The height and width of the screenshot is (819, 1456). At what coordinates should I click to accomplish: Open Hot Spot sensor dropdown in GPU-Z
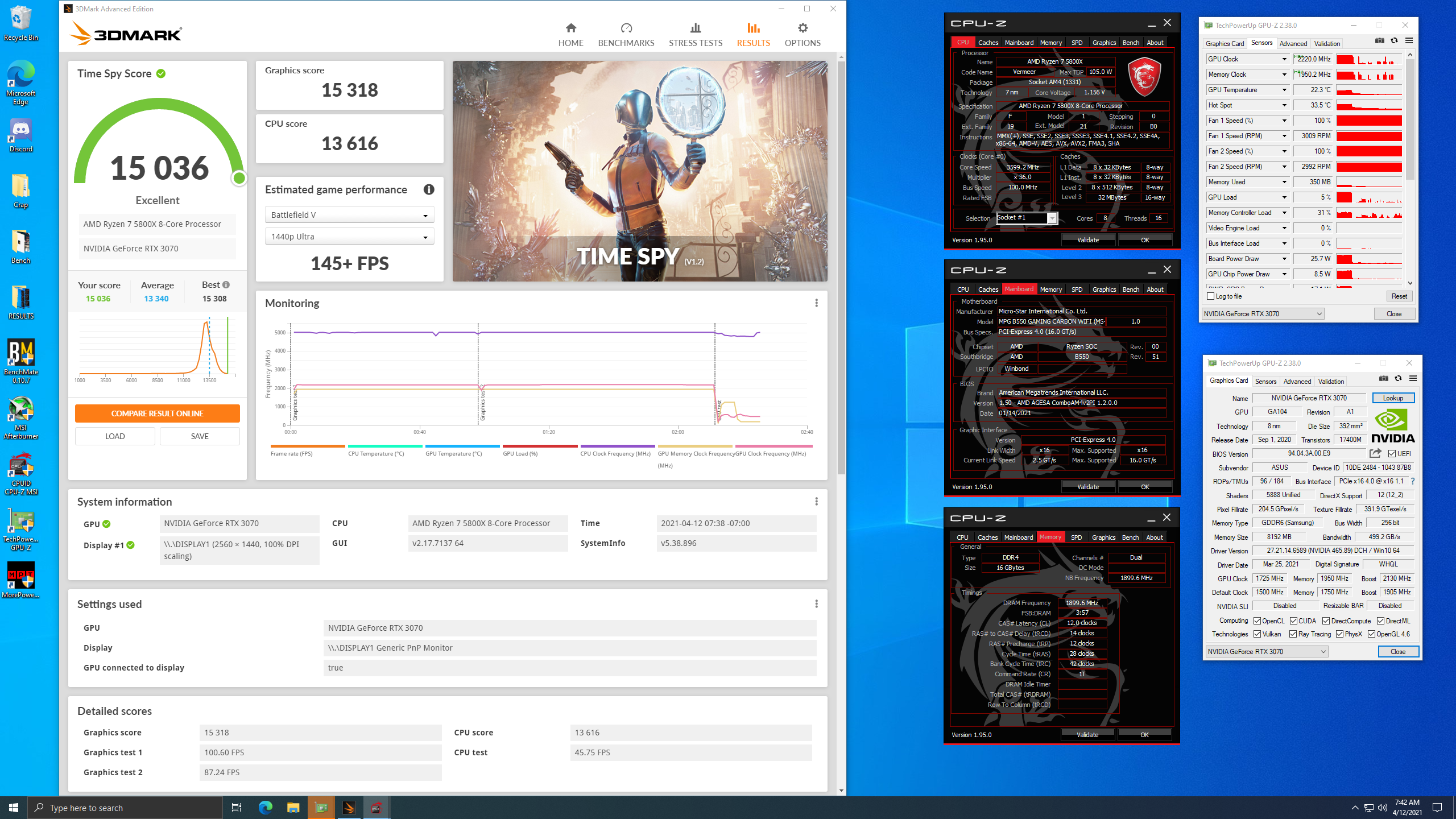pos(1284,105)
